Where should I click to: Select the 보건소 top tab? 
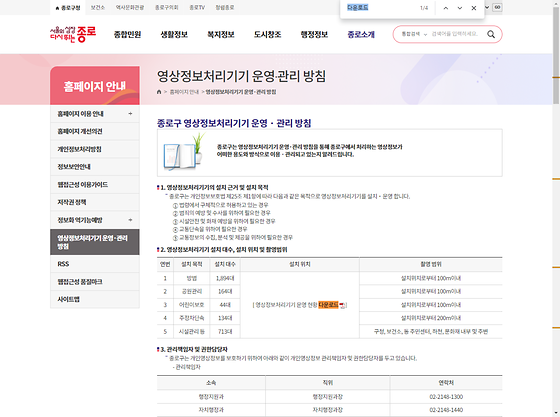[98, 7]
